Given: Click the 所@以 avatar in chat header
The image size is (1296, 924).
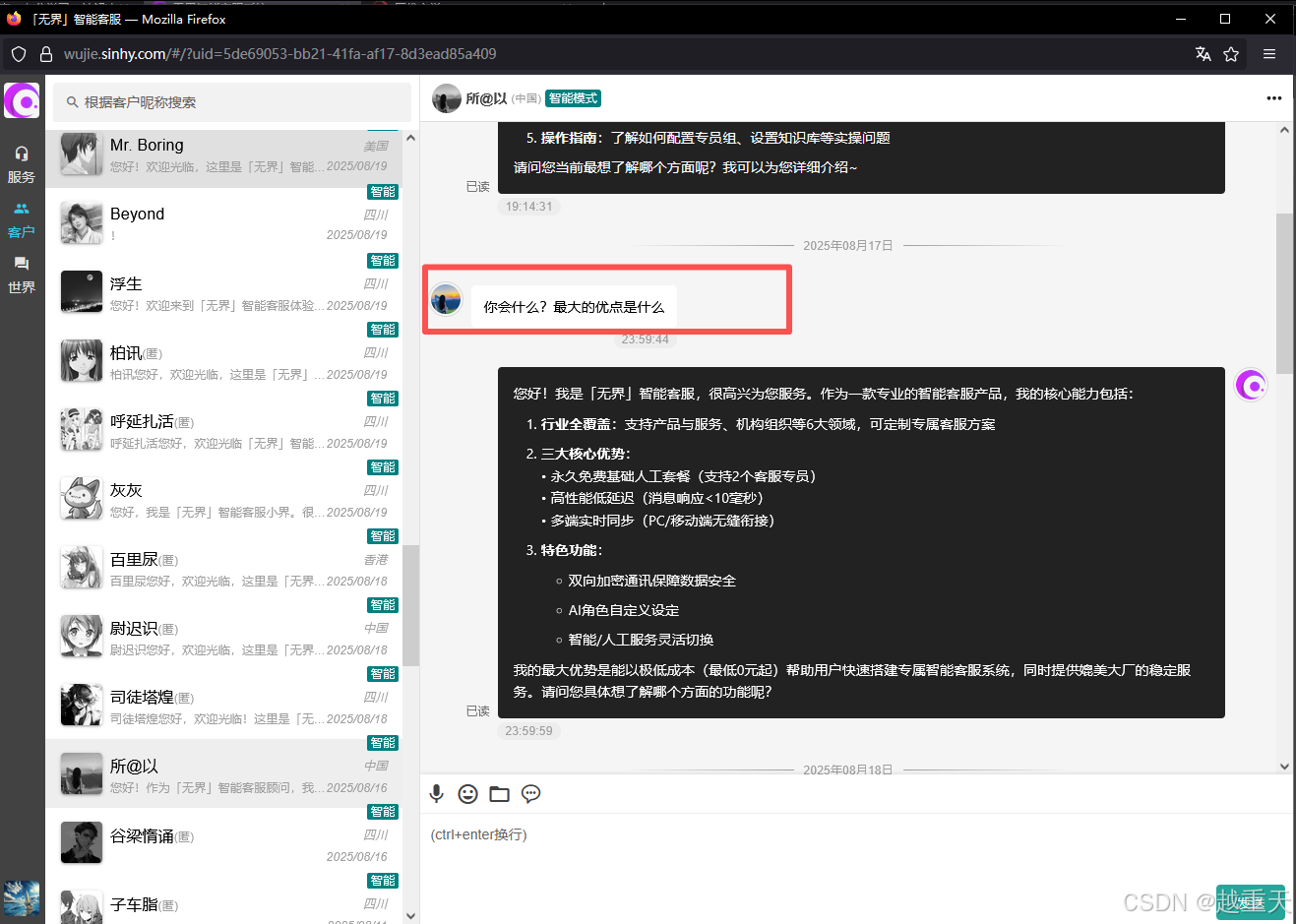Looking at the screenshot, I should click(447, 98).
